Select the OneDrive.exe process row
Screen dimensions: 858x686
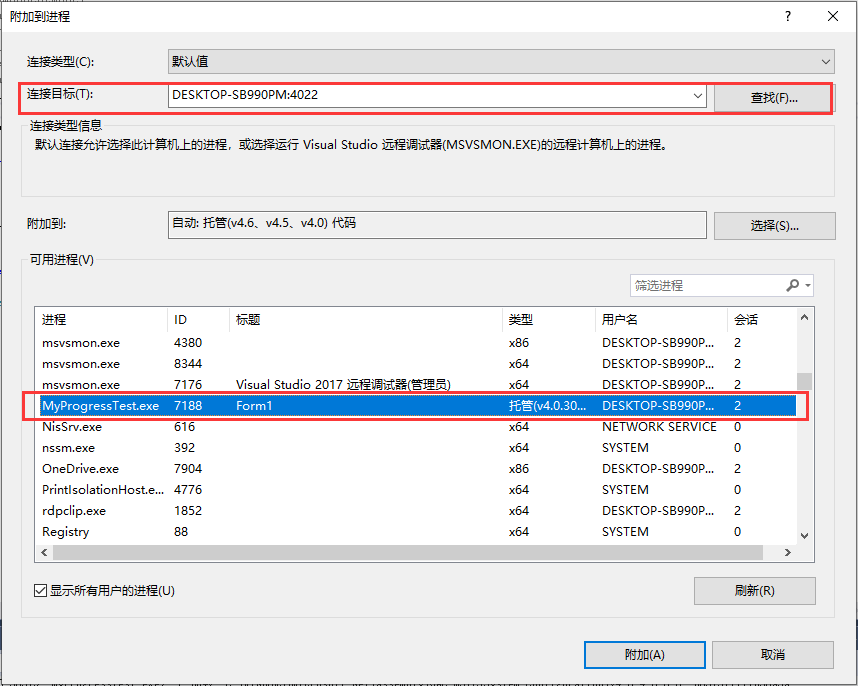[418, 469]
